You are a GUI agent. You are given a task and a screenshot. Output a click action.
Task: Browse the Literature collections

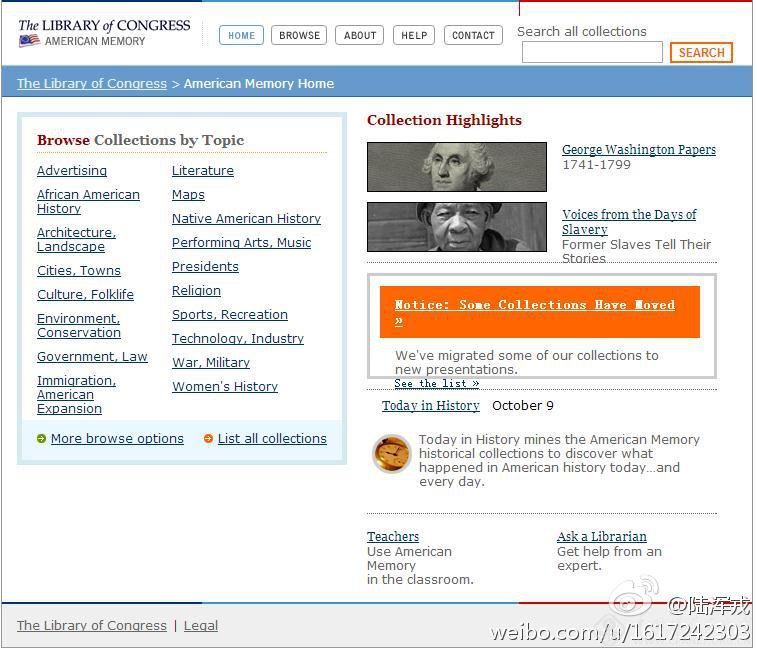pyautogui.click(x=203, y=170)
